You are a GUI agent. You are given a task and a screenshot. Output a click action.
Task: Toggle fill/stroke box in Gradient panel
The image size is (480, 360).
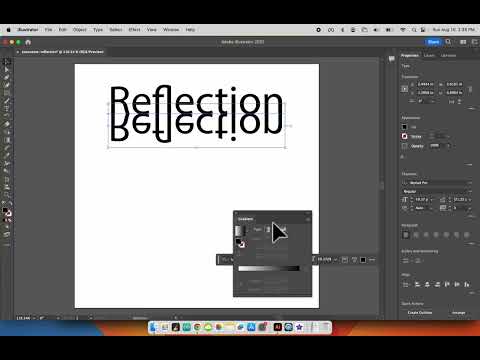tap(240, 243)
